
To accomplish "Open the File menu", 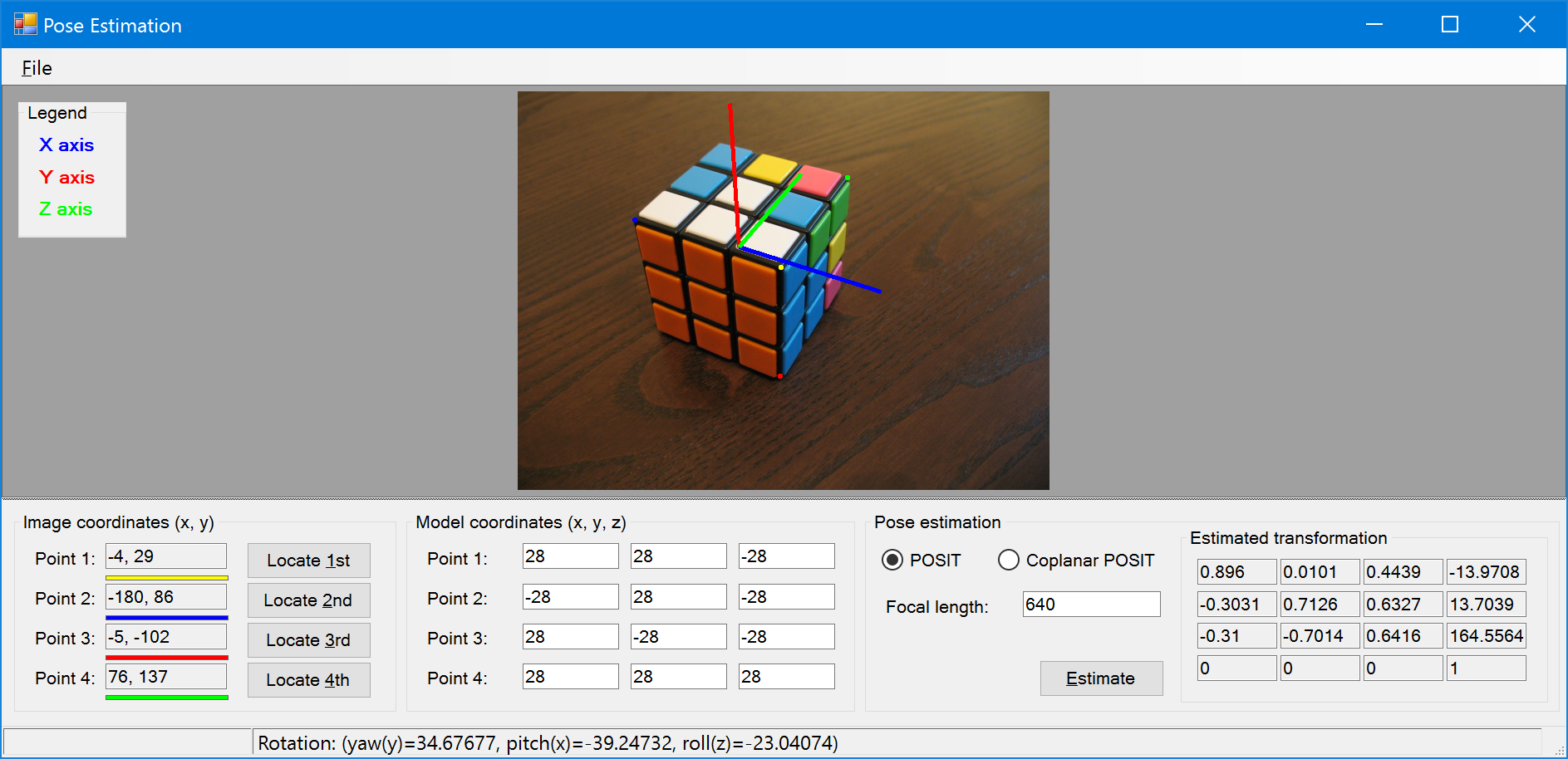I will (37, 68).
